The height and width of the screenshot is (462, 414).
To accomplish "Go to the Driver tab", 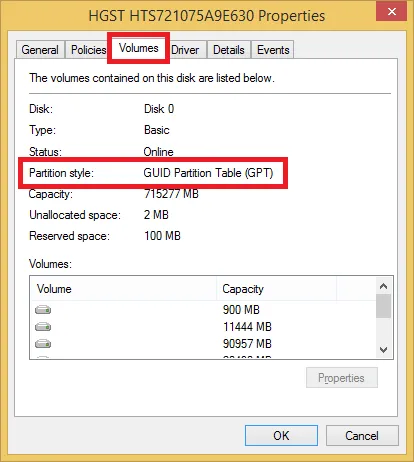I will [x=185, y=50].
